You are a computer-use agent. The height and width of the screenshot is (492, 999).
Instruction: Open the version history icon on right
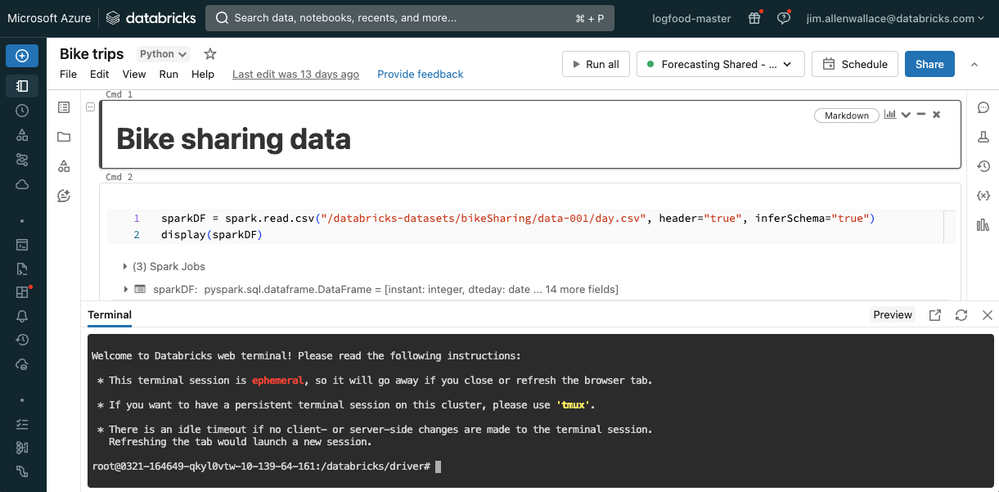[x=982, y=166]
